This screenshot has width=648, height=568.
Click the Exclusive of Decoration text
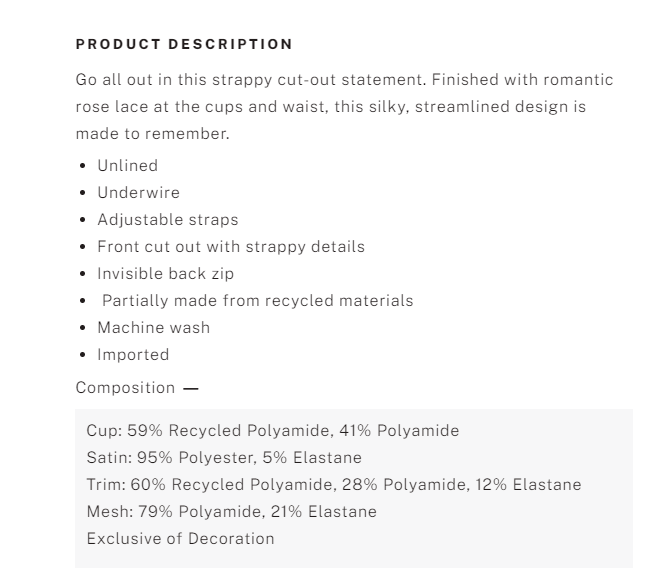tap(181, 539)
